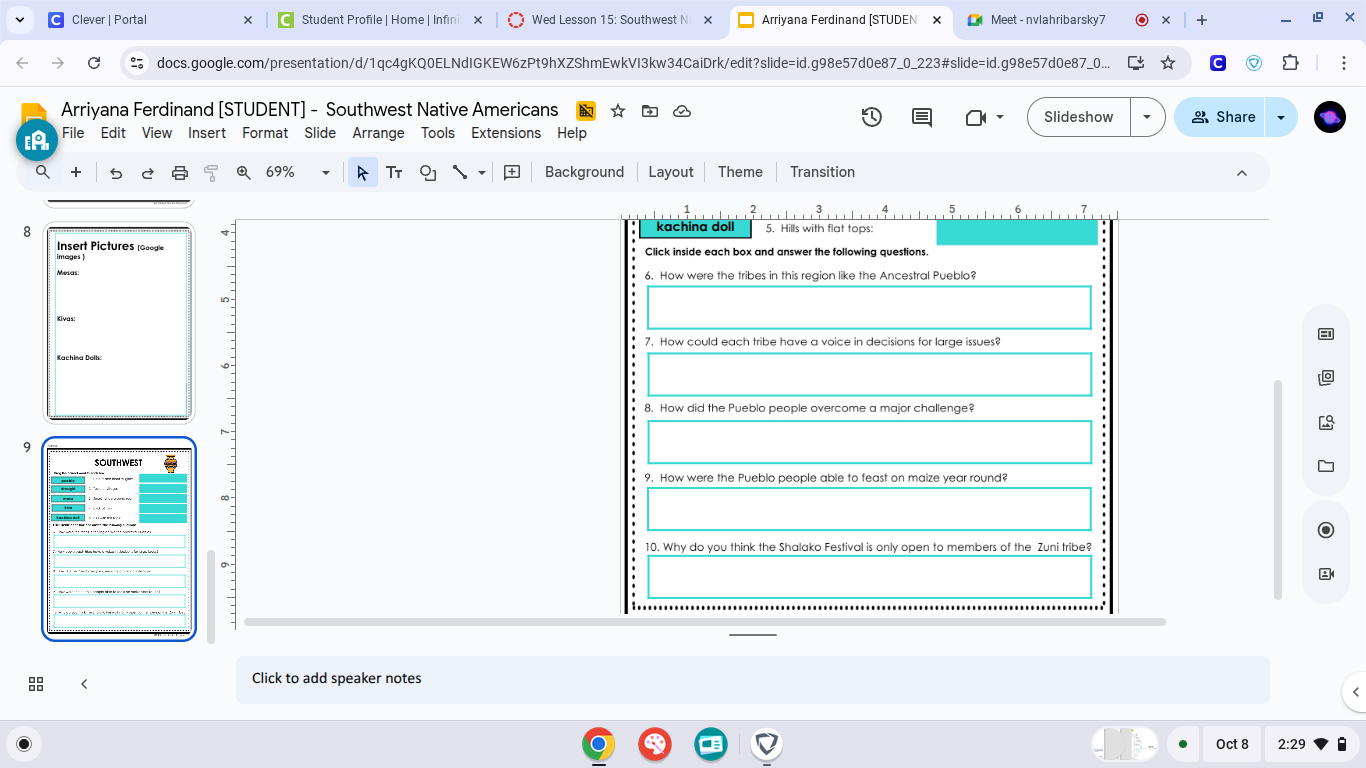Click the Undo arrow in toolbar

(x=116, y=173)
